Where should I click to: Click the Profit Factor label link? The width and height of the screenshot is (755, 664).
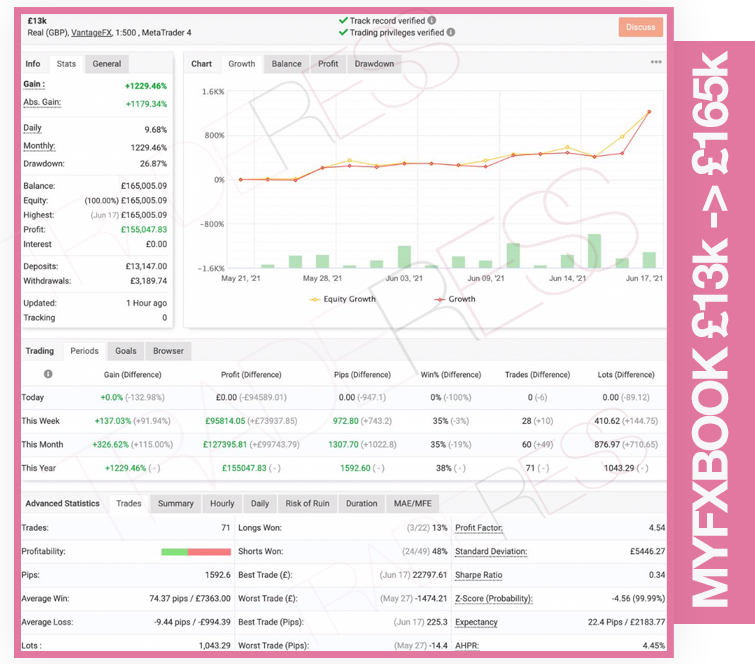tap(479, 528)
